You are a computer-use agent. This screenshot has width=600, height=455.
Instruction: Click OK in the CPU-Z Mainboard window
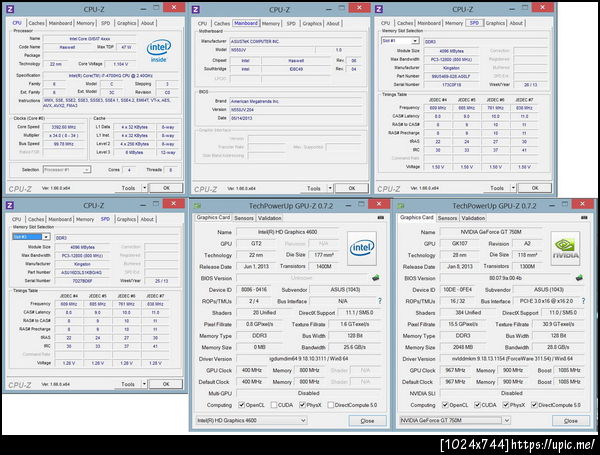click(352, 188)
